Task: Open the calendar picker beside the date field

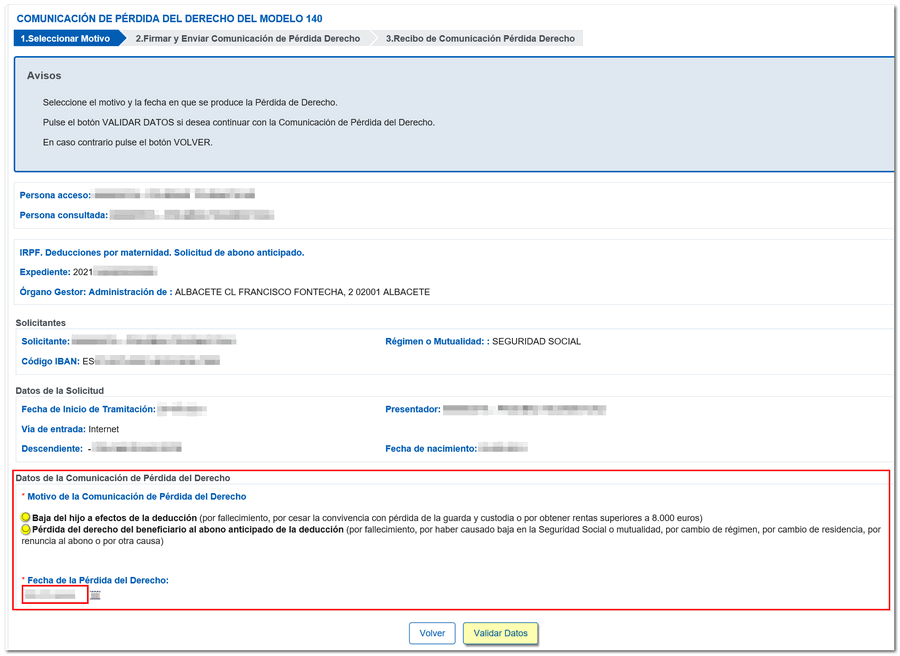Action: 95,595
